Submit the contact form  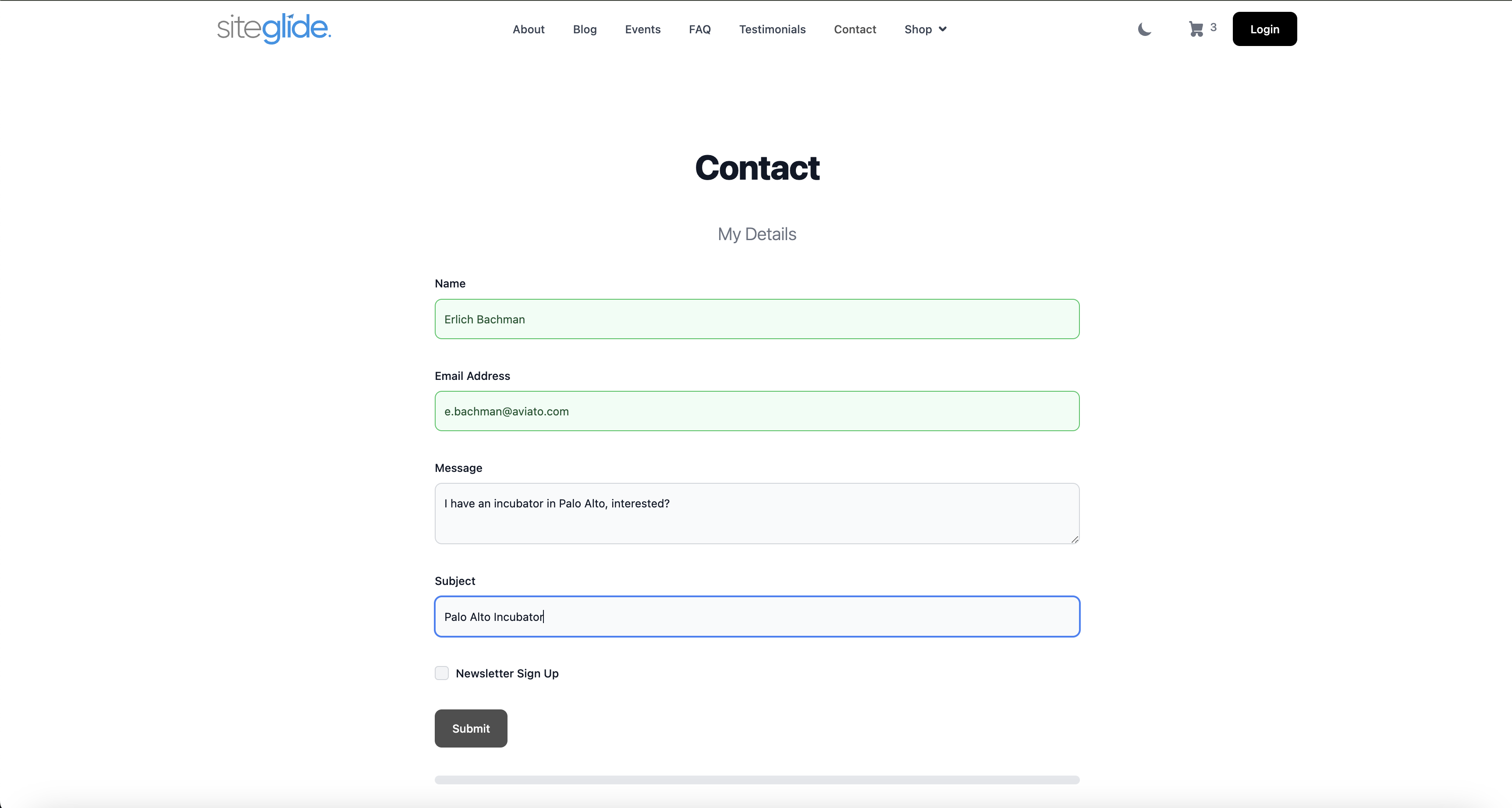[471, 728]
